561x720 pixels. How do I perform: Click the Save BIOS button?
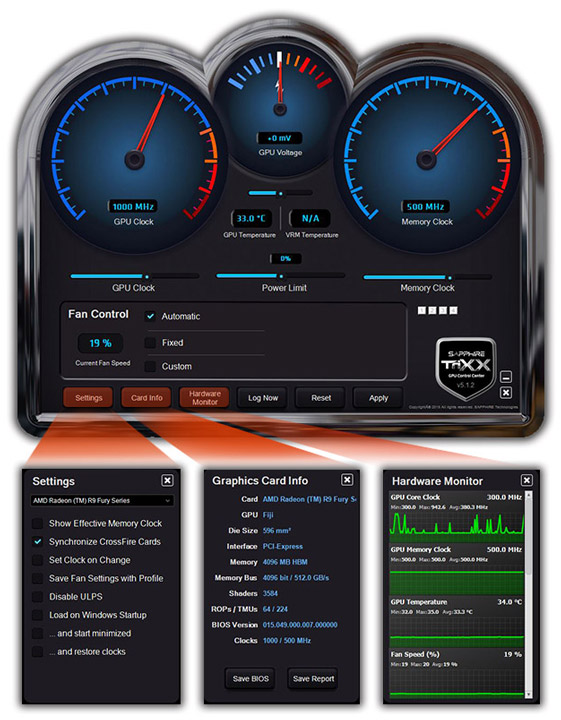pyautogui.click(x=250, y=679)
